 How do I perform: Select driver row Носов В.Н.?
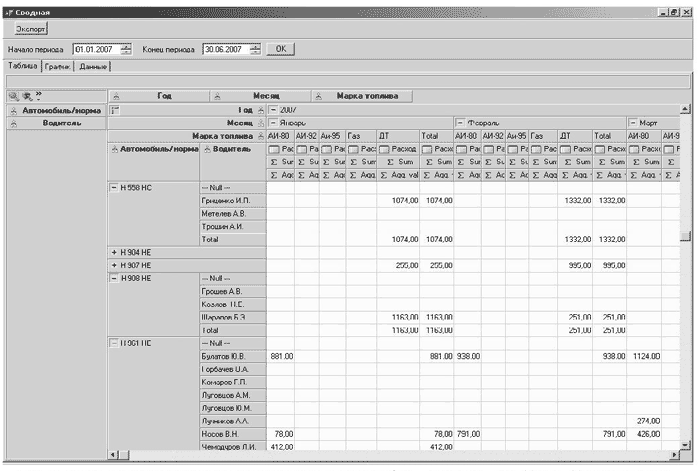coord(233,434)
